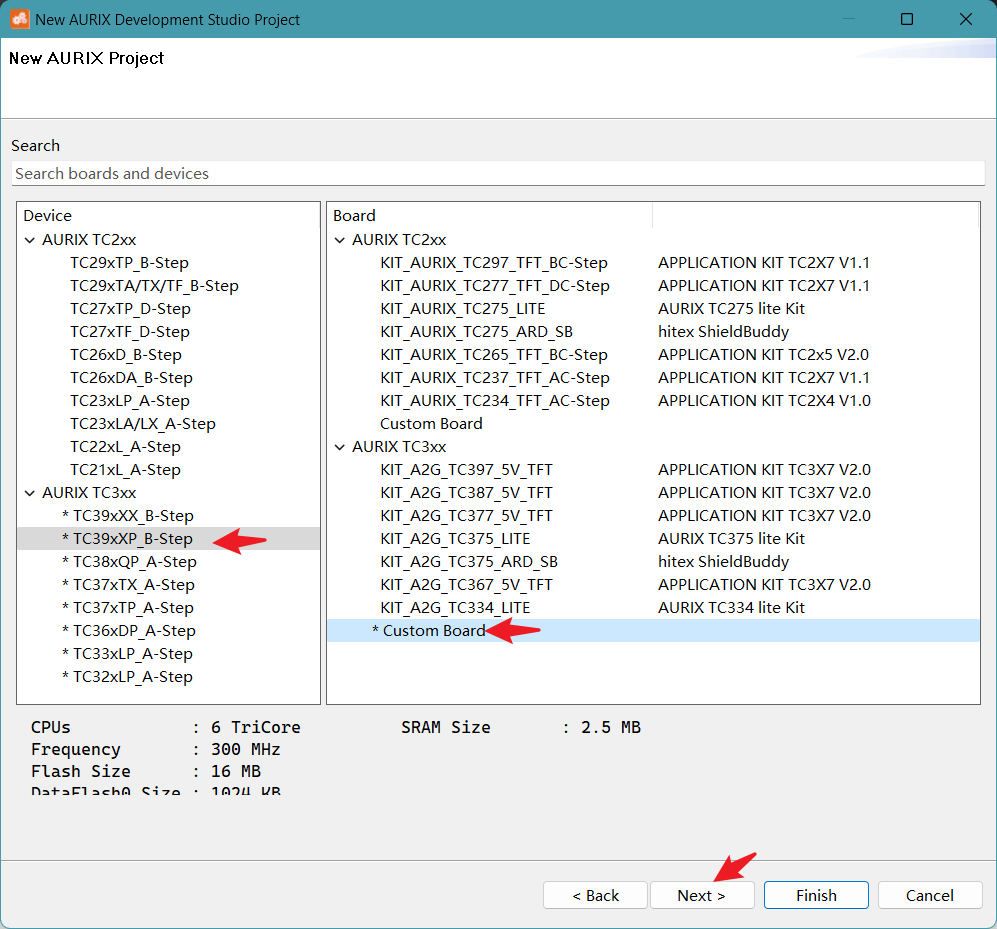Click the APPLICATION KIT TC2x5 V2.0 description
Viewport: 997px width, 929px height.
tap(763, 354)
